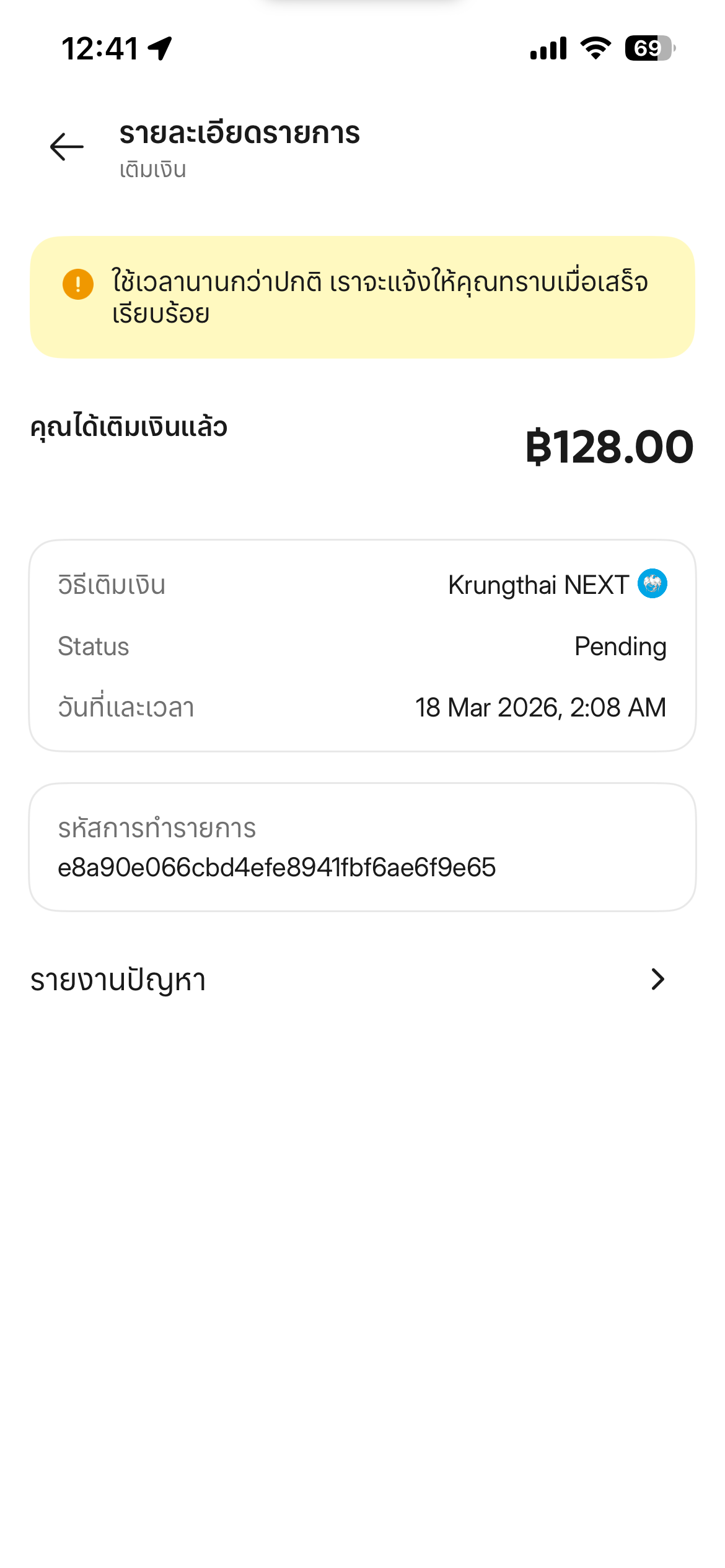Screen dimensions: 725x1568
Task: Expand the รายงานปัญหา chevron arrow
Action: tap(657, 979)
